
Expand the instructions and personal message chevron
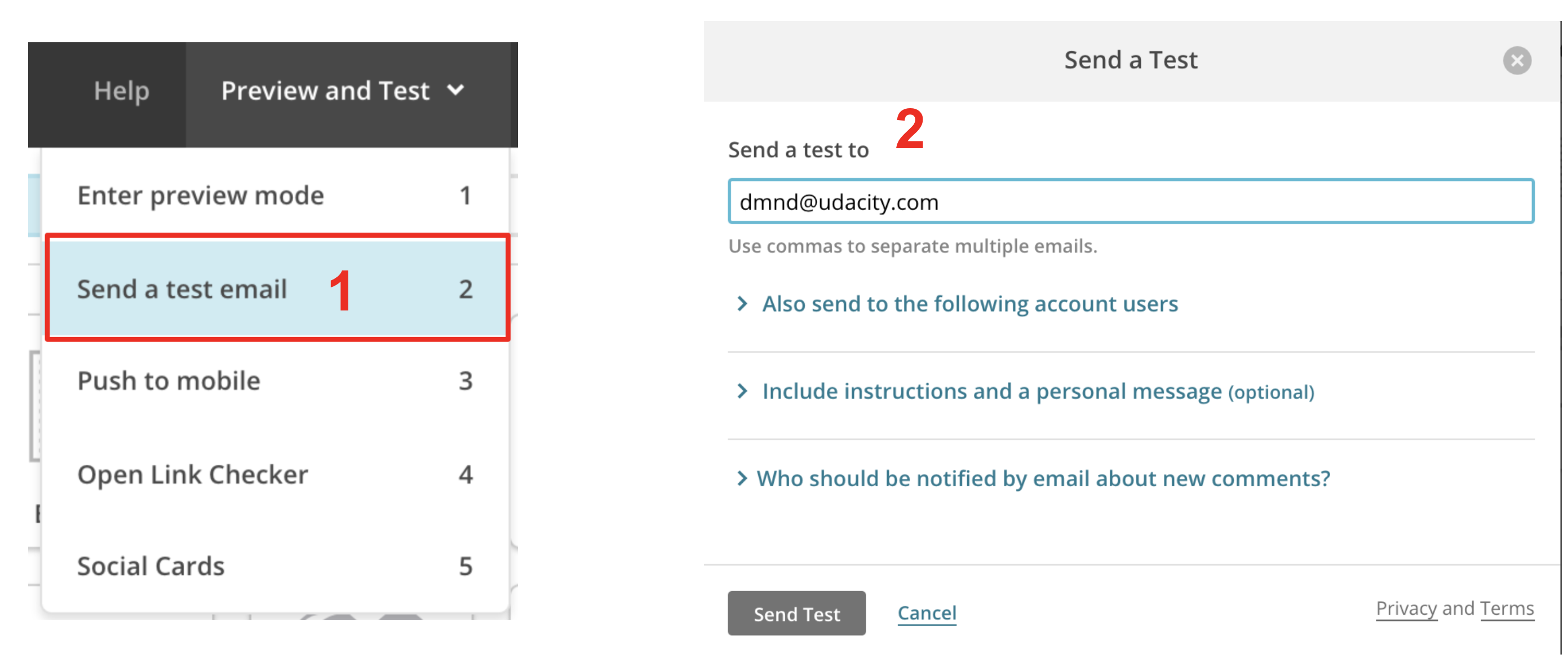pyautogui.click(x=741, y=391)
